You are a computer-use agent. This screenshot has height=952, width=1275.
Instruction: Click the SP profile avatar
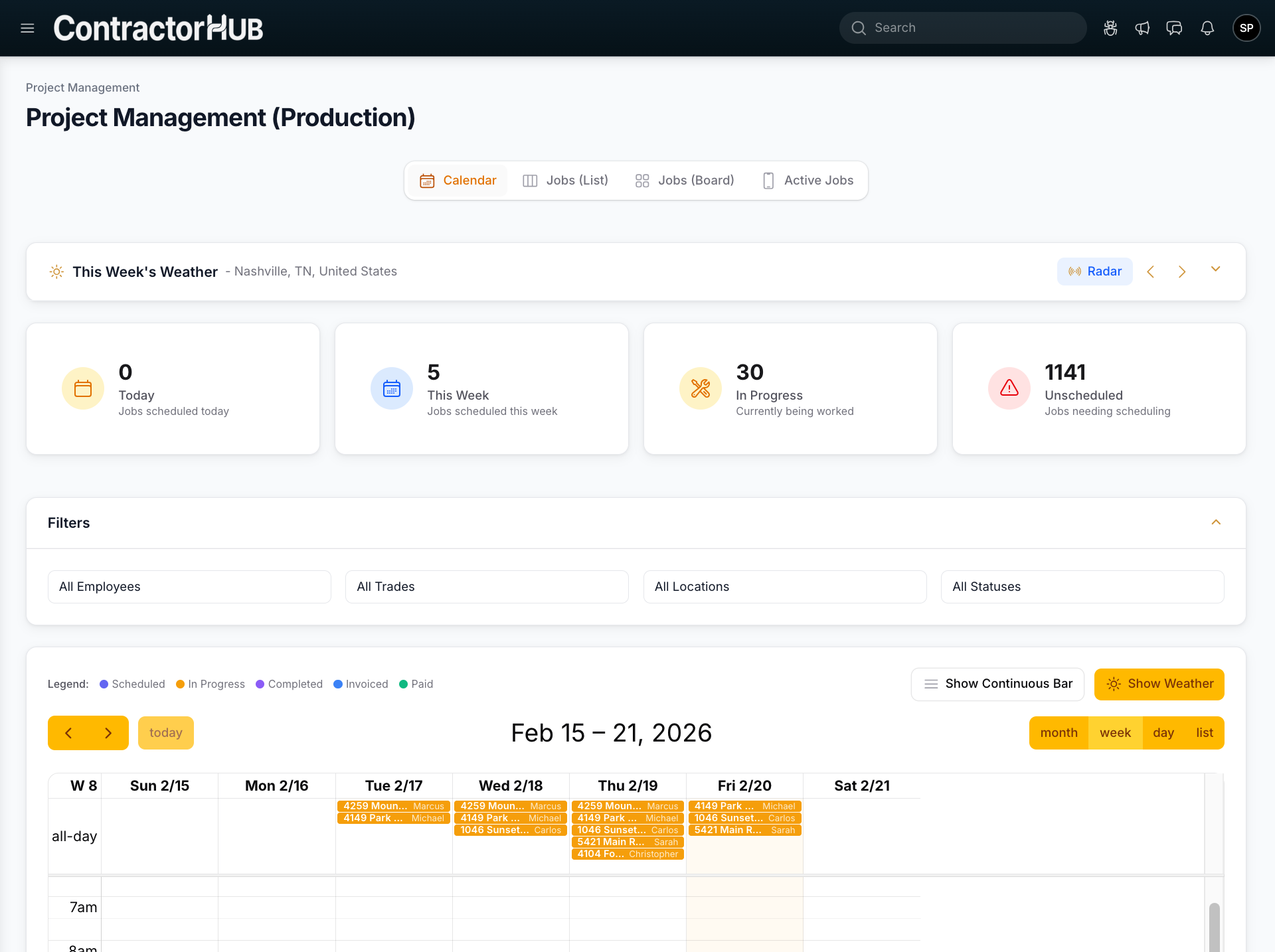coord(1246,28)
